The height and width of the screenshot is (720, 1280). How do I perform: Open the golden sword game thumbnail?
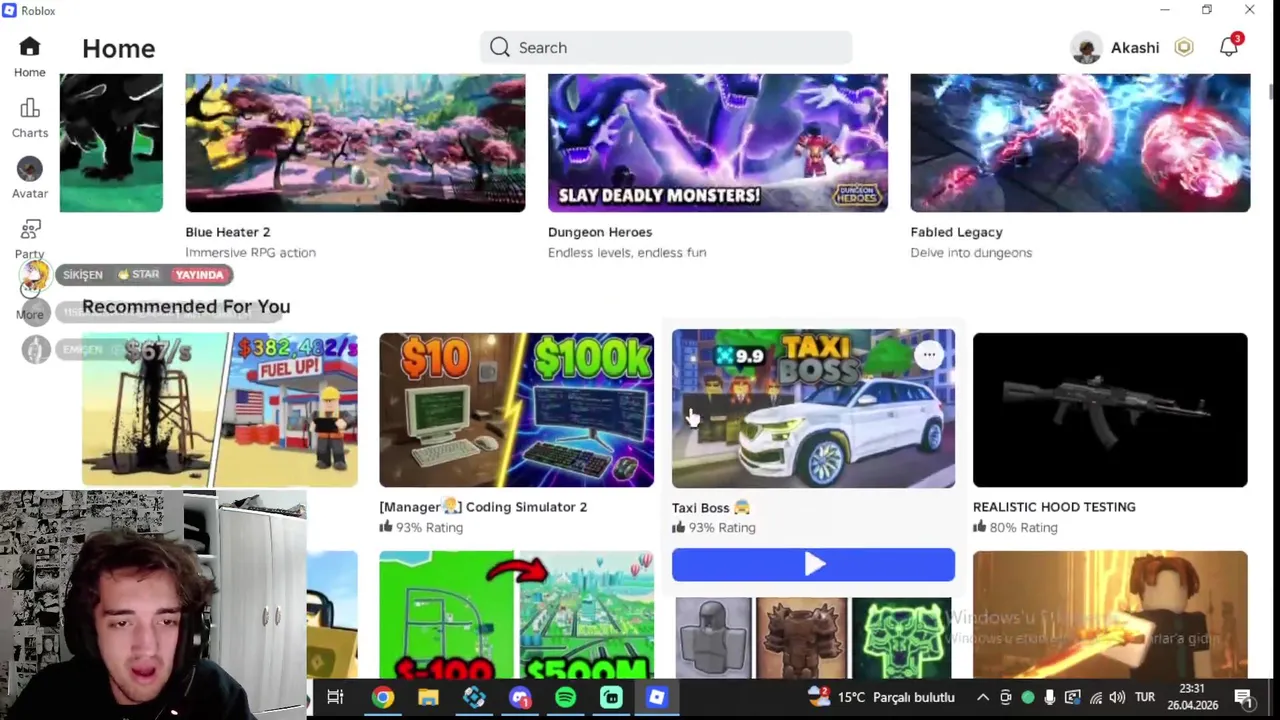(x=1110, y=614)
